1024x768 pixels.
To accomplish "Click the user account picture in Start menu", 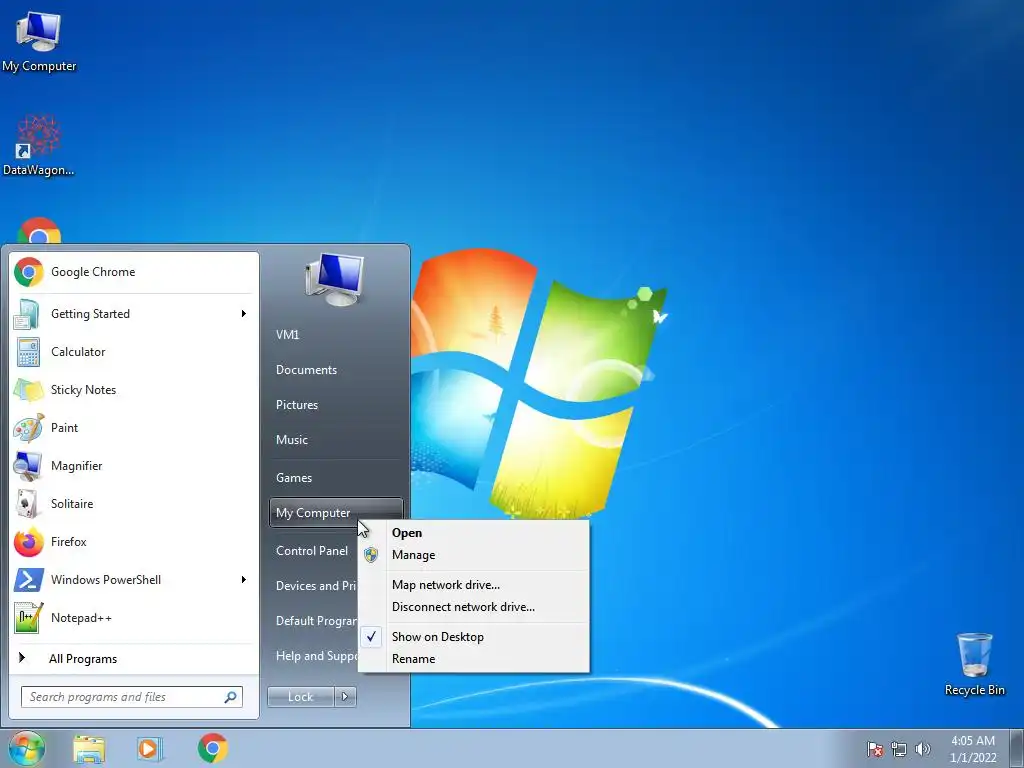I will 334,280.
